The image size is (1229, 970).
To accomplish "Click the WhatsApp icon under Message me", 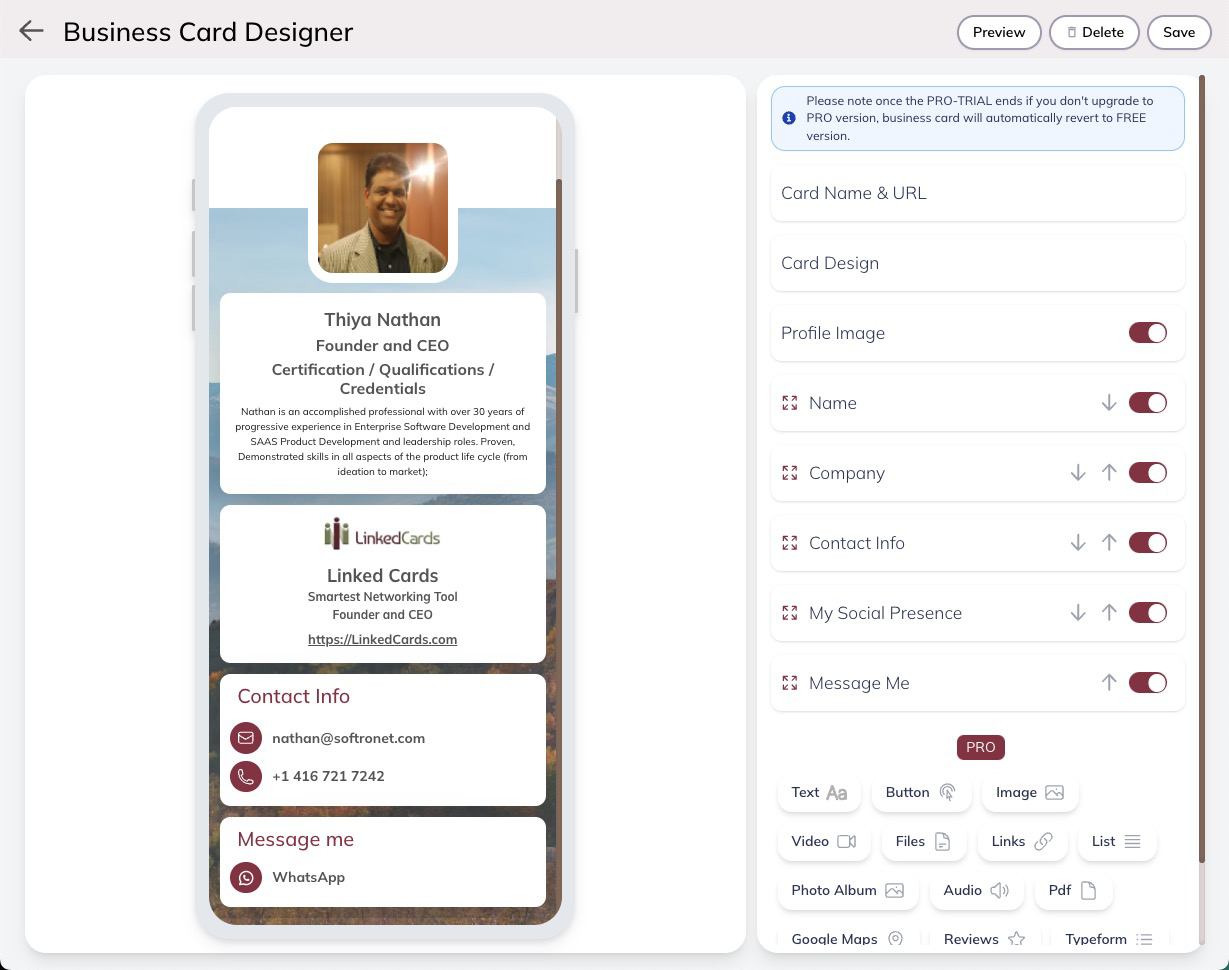I will click(x=246, y=877).
